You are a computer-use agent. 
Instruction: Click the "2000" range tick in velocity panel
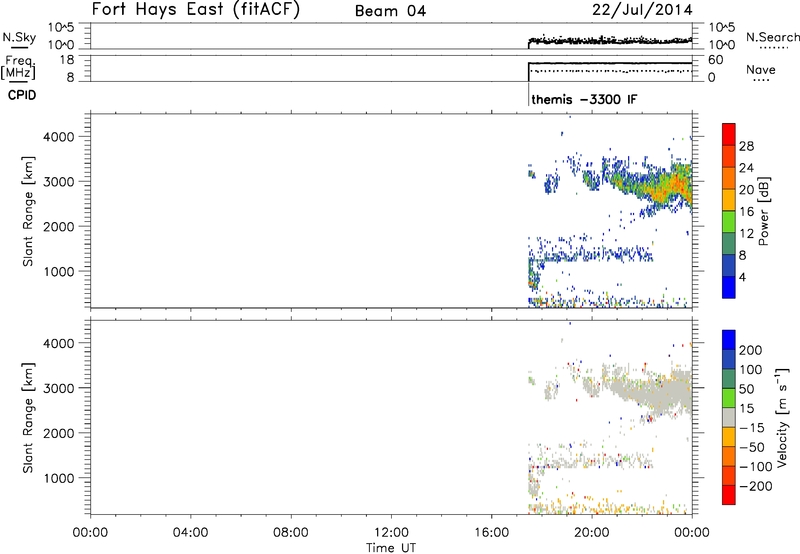59,433
